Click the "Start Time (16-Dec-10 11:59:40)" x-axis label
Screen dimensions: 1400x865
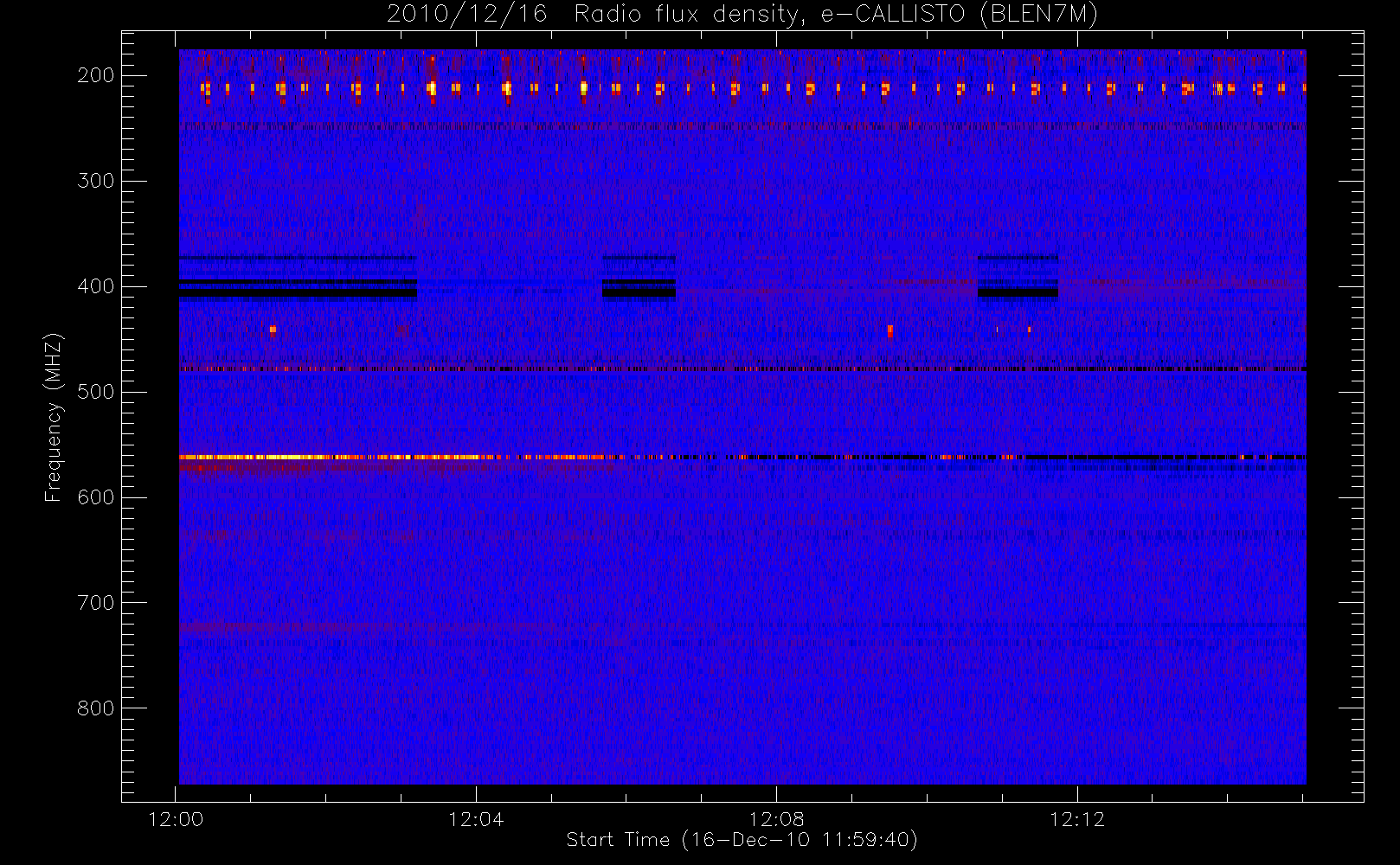tap(742, 840)
